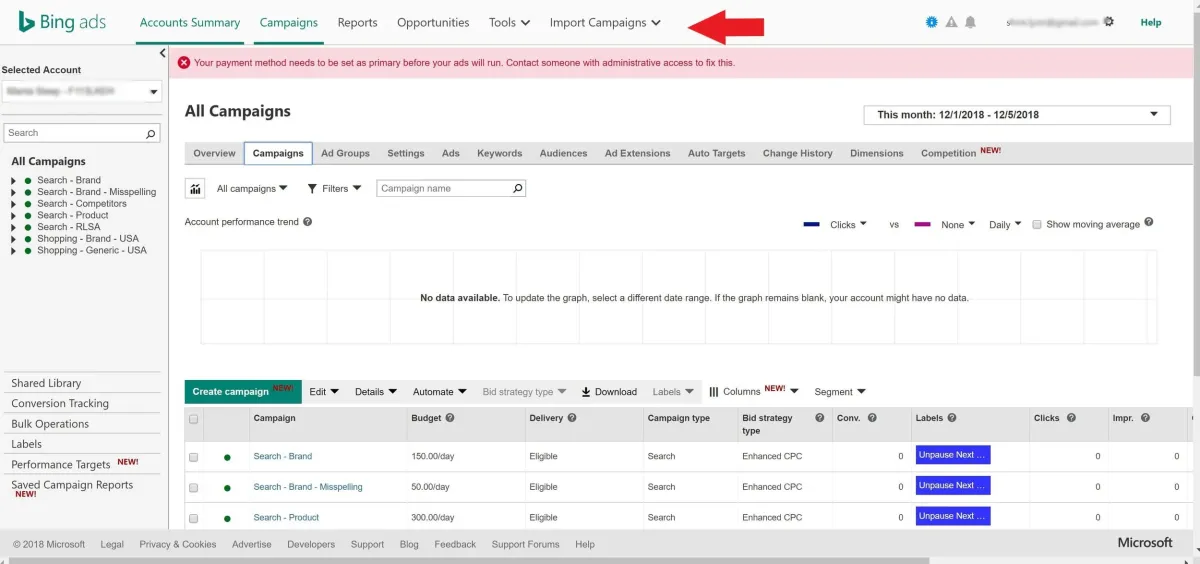Click the Download toolbar button
Screen dimensions: 1200x564
click(x=609, y=392)
